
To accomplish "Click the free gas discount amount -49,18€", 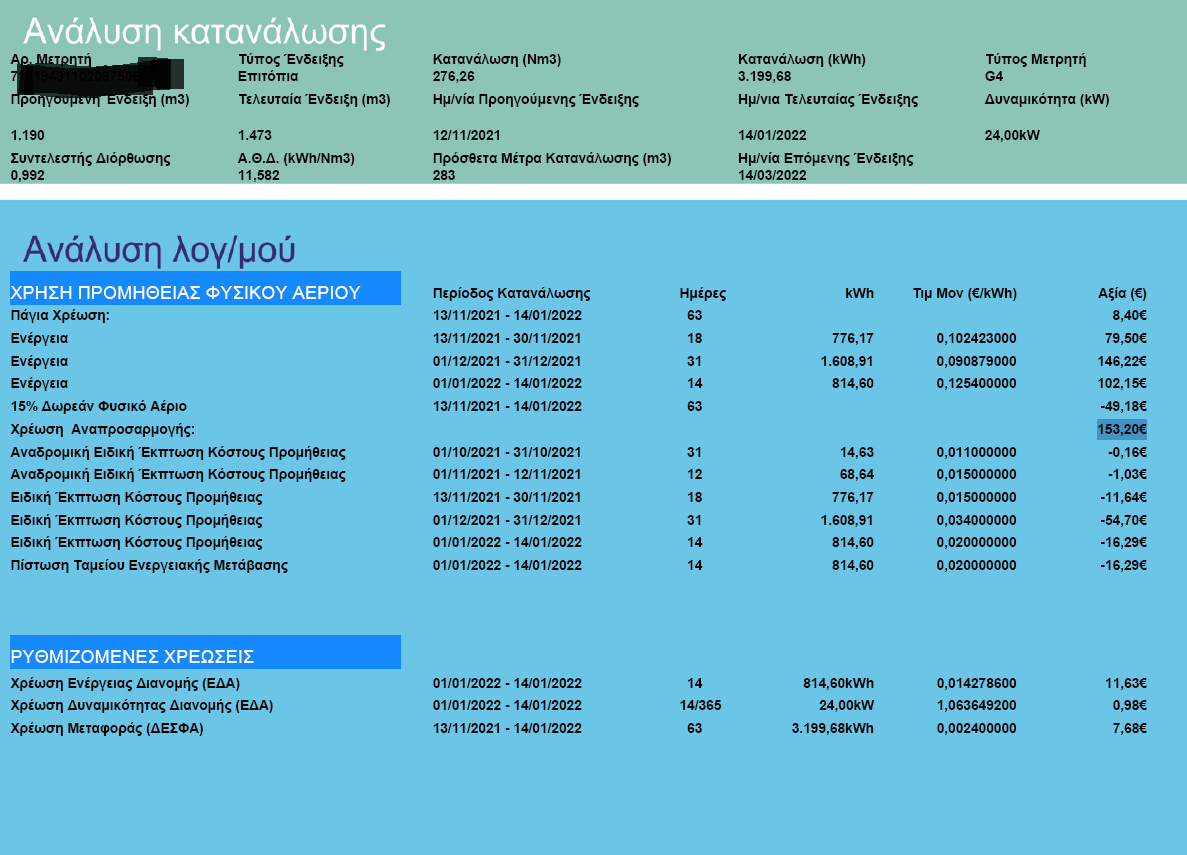I will click(x=1123, y=406).
